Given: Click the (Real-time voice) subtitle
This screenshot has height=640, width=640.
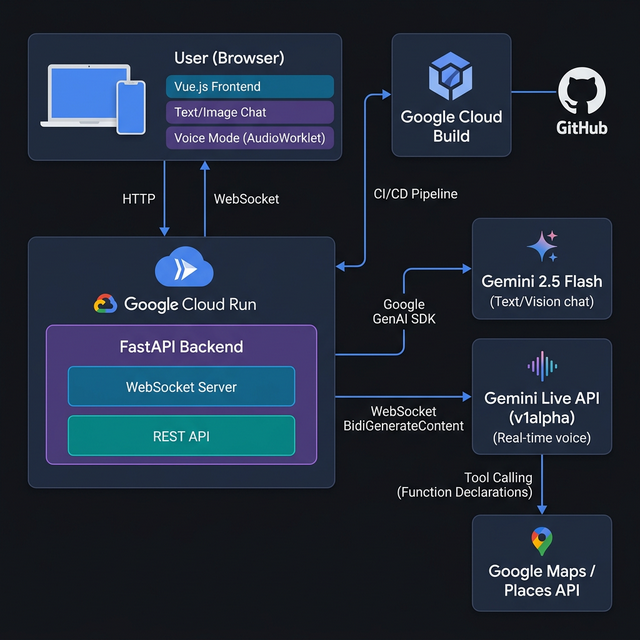Looking at the screenshot, I should (542, 438).
